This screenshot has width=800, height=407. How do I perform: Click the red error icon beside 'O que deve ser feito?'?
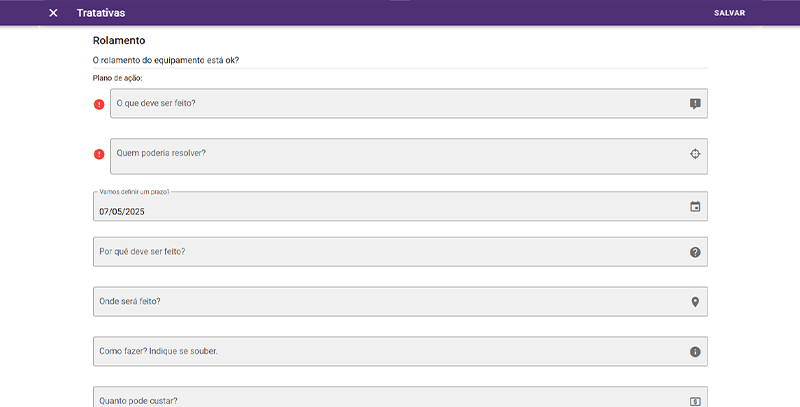click(99, 104)
